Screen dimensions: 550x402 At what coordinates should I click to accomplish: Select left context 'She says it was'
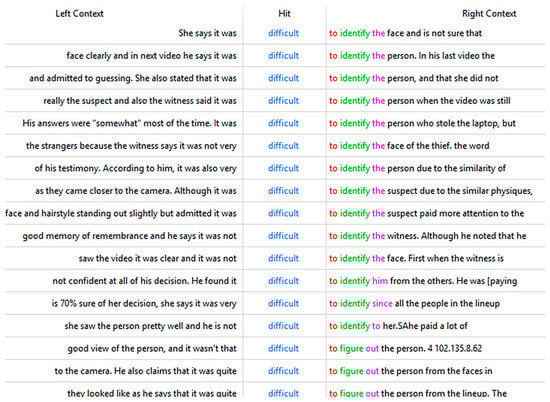click(207, 33)
